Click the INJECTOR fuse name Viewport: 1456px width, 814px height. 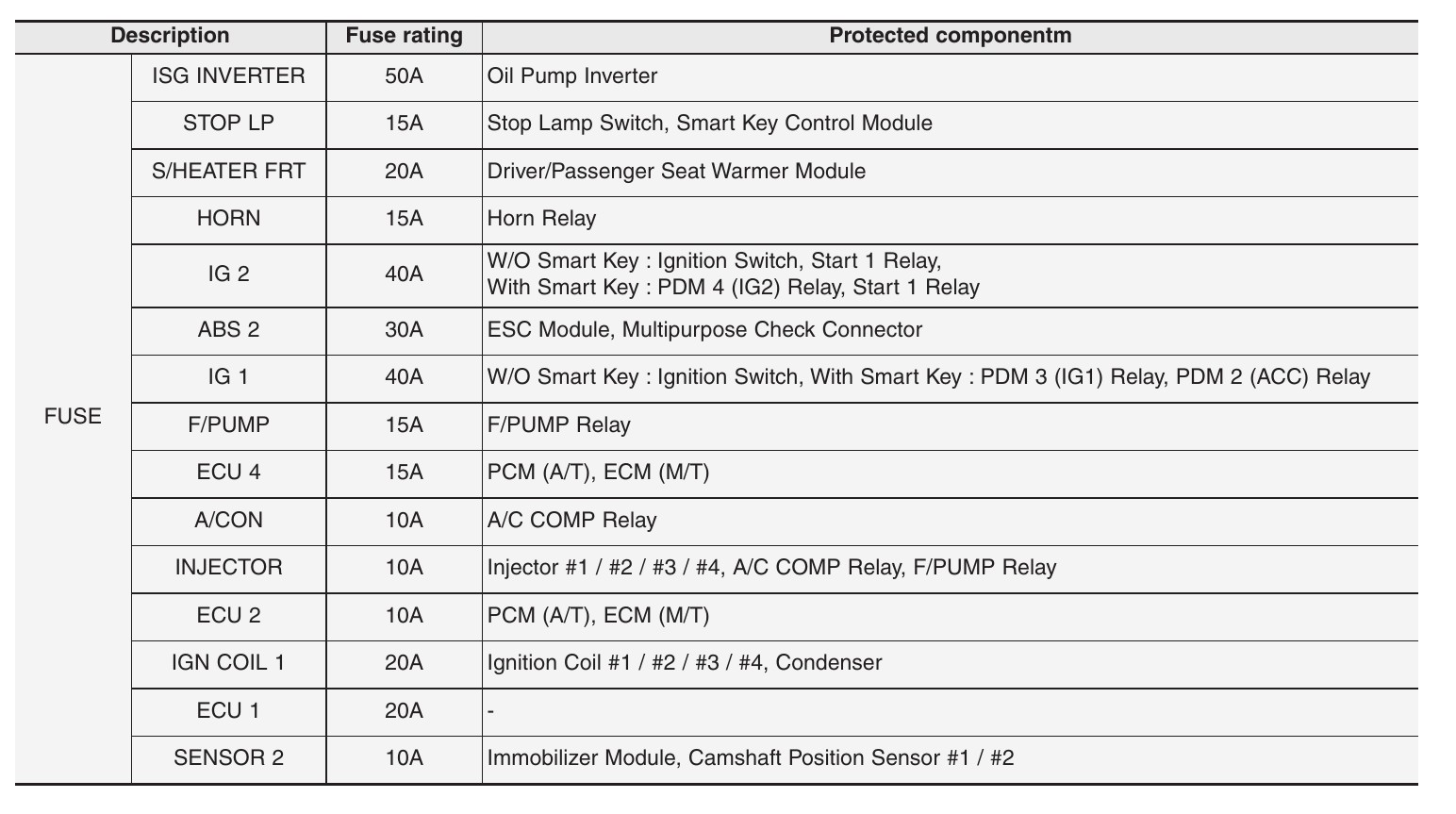(x=229, y=568)
